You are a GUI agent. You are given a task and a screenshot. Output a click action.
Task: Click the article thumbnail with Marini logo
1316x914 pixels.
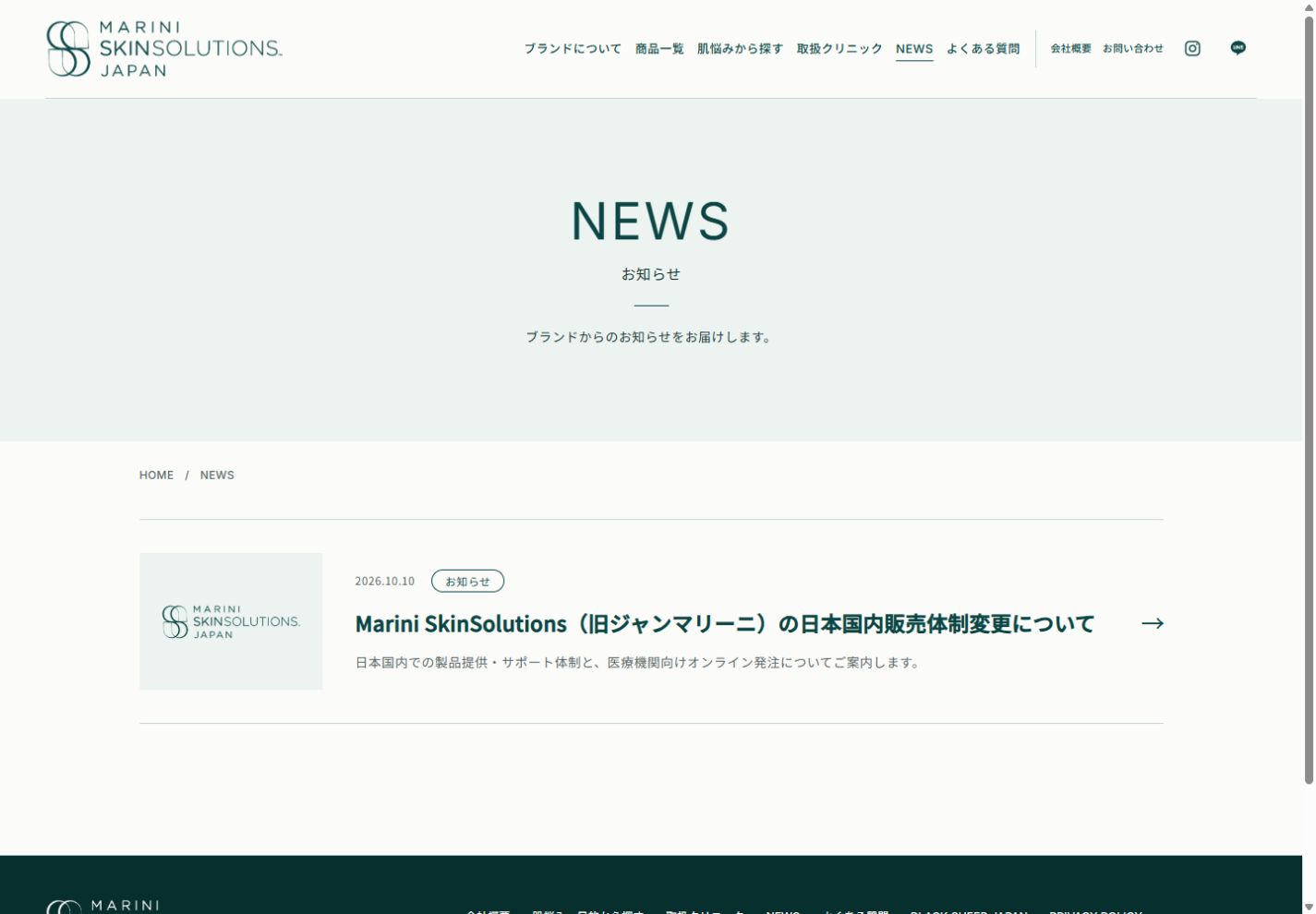point(231,621)
